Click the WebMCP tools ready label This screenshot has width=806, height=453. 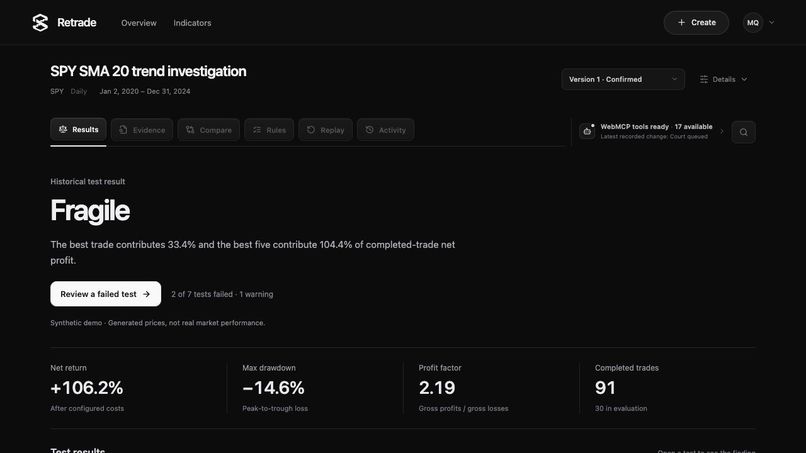click(635, 126)
